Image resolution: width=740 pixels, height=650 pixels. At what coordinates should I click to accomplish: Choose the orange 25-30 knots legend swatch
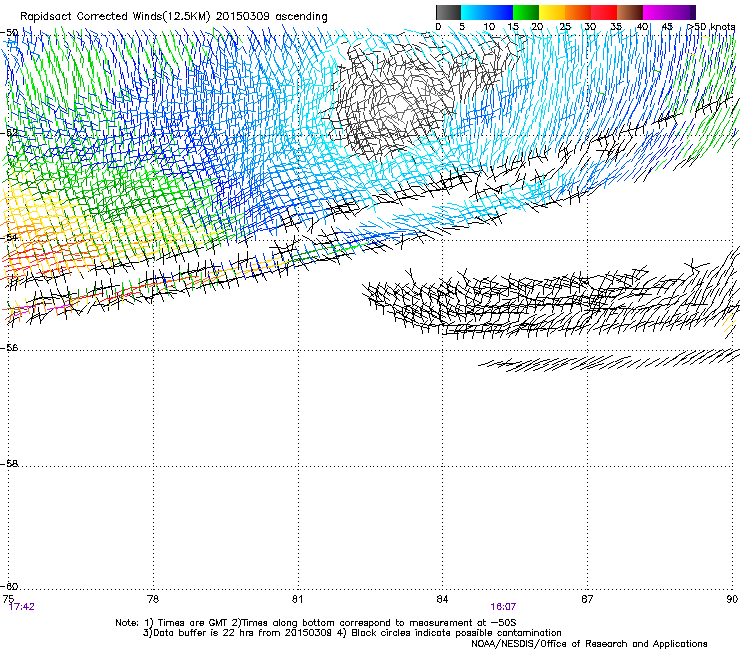click(578, 12)
